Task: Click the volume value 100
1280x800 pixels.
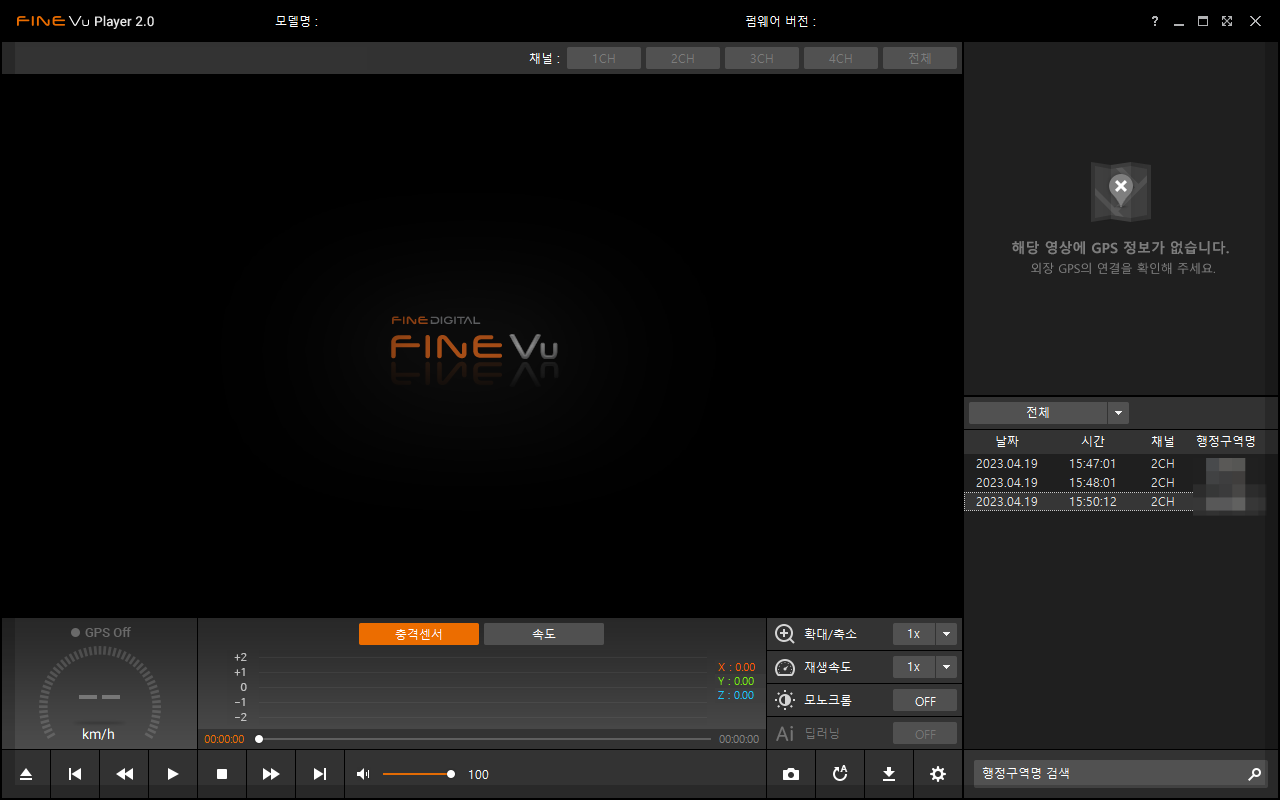Action: pos(479,775)
